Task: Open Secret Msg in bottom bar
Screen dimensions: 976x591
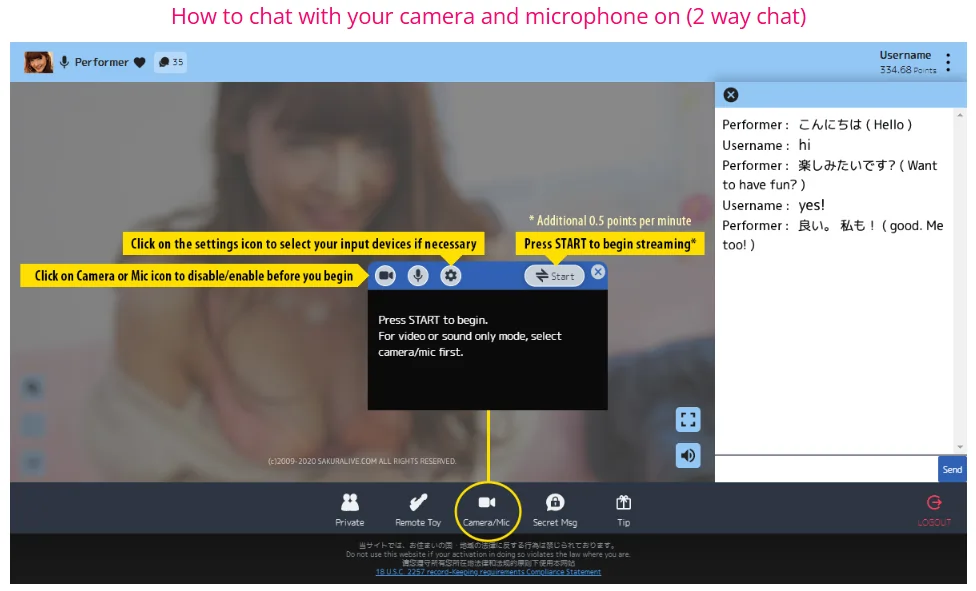Action: click(555, 510)
